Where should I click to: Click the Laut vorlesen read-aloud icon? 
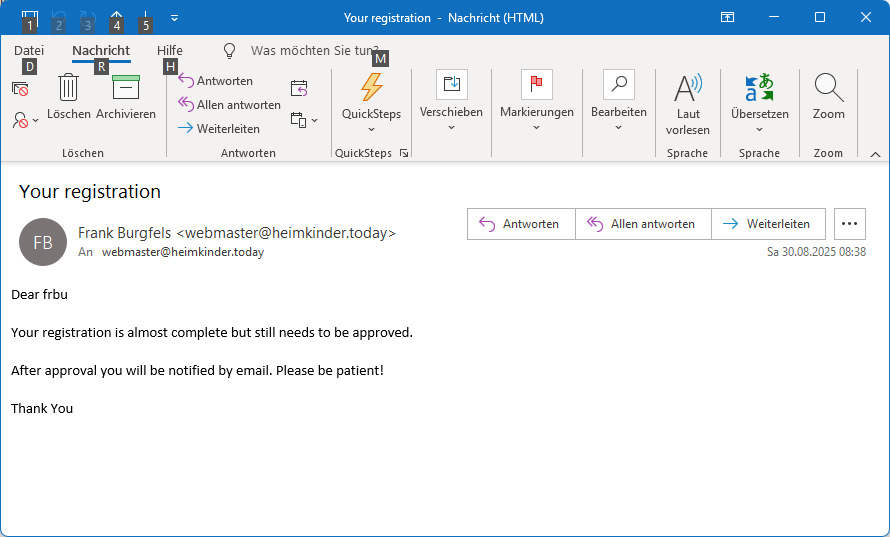tap(688, 88)
